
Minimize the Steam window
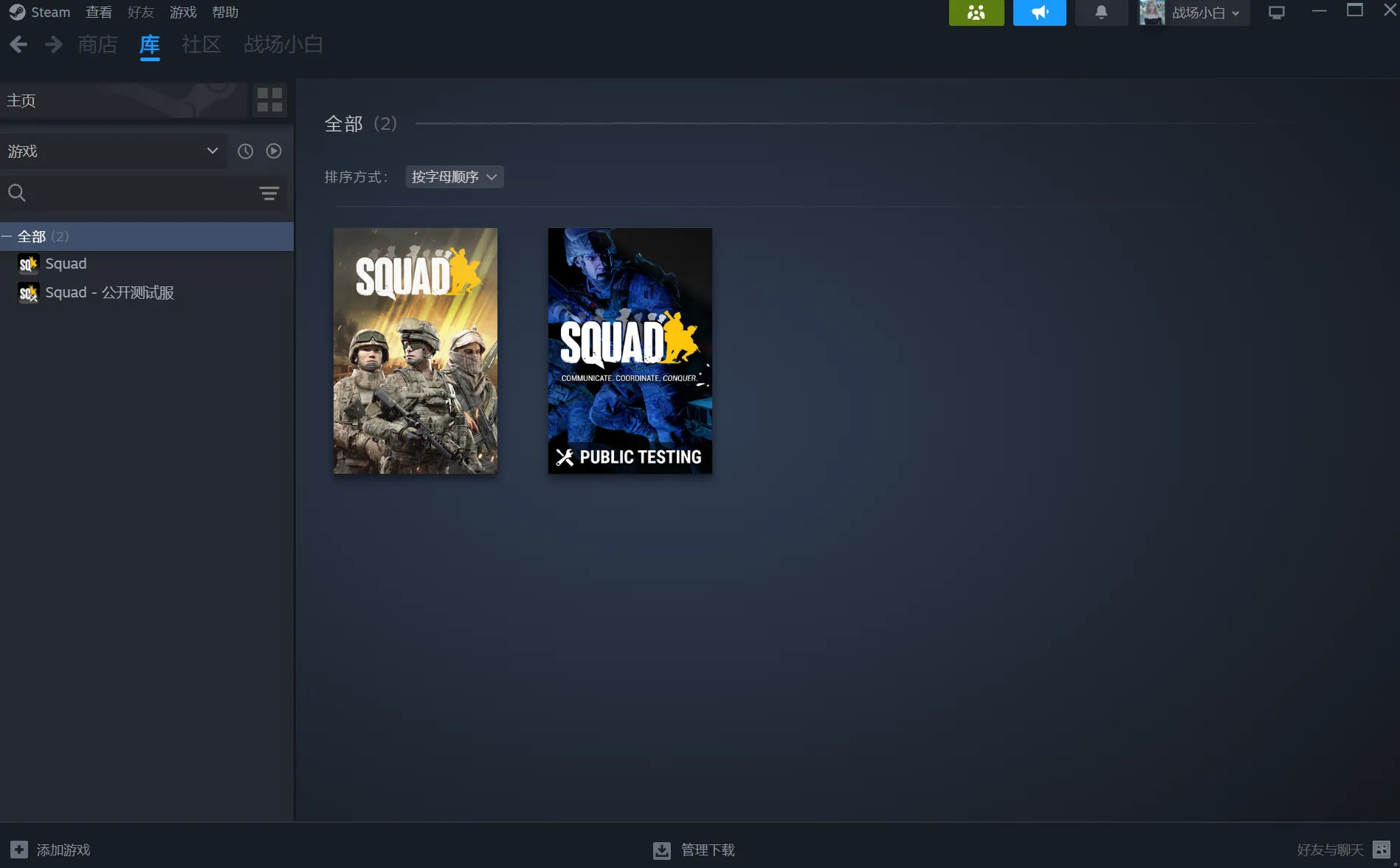(1320, 11)
